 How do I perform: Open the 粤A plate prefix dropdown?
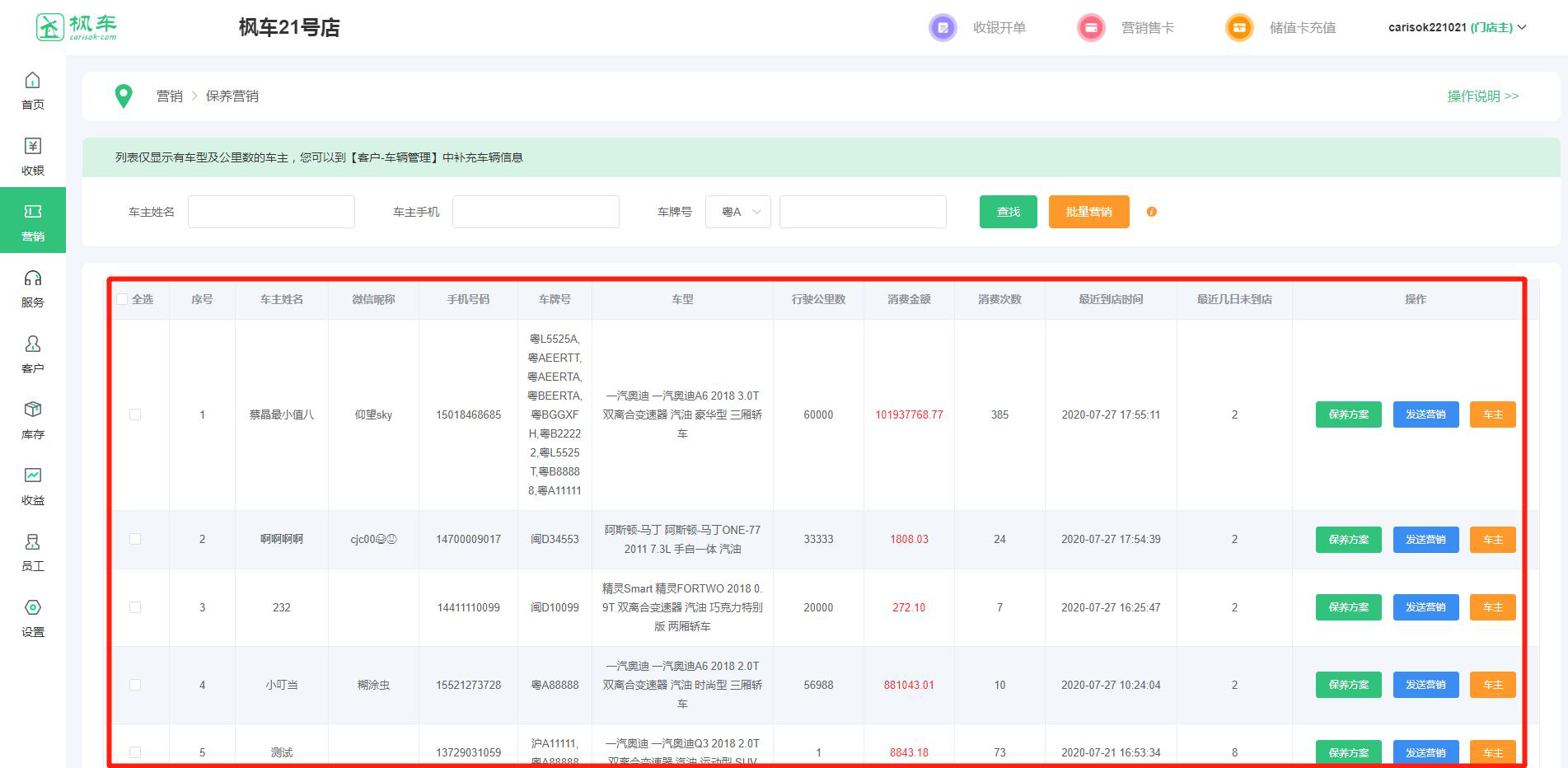tap(738, 212)
